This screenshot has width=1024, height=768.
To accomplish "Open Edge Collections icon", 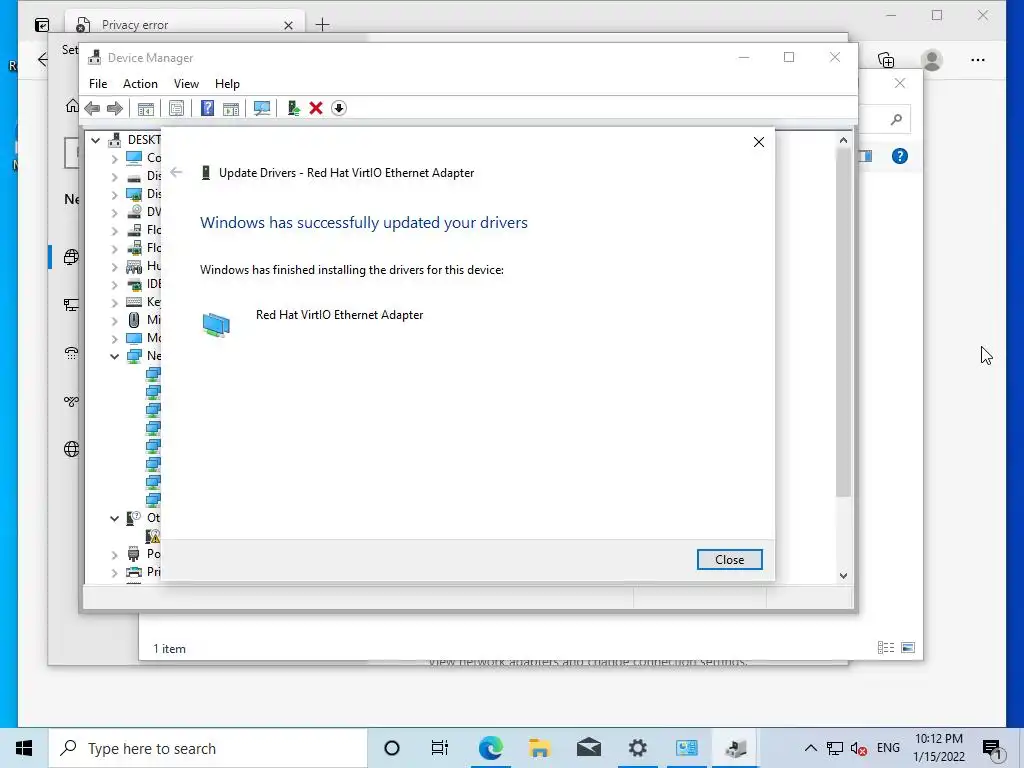I will pyautogui.click(x=886, y=60).
